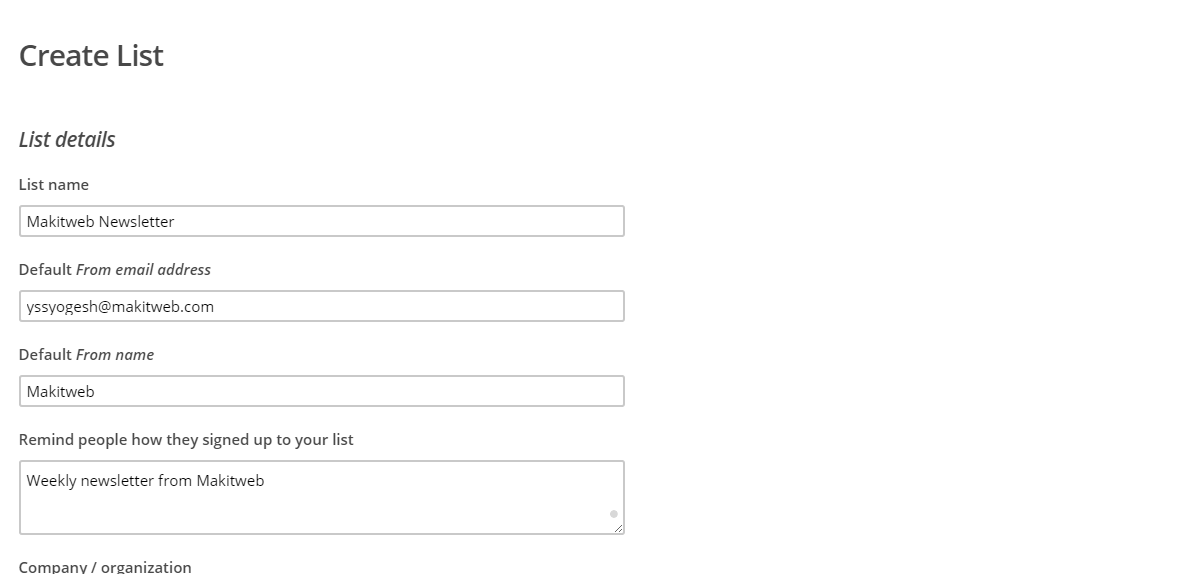Click the textarea resize handle corner
The image size is (1184, 574).
(x=618, y=528)
